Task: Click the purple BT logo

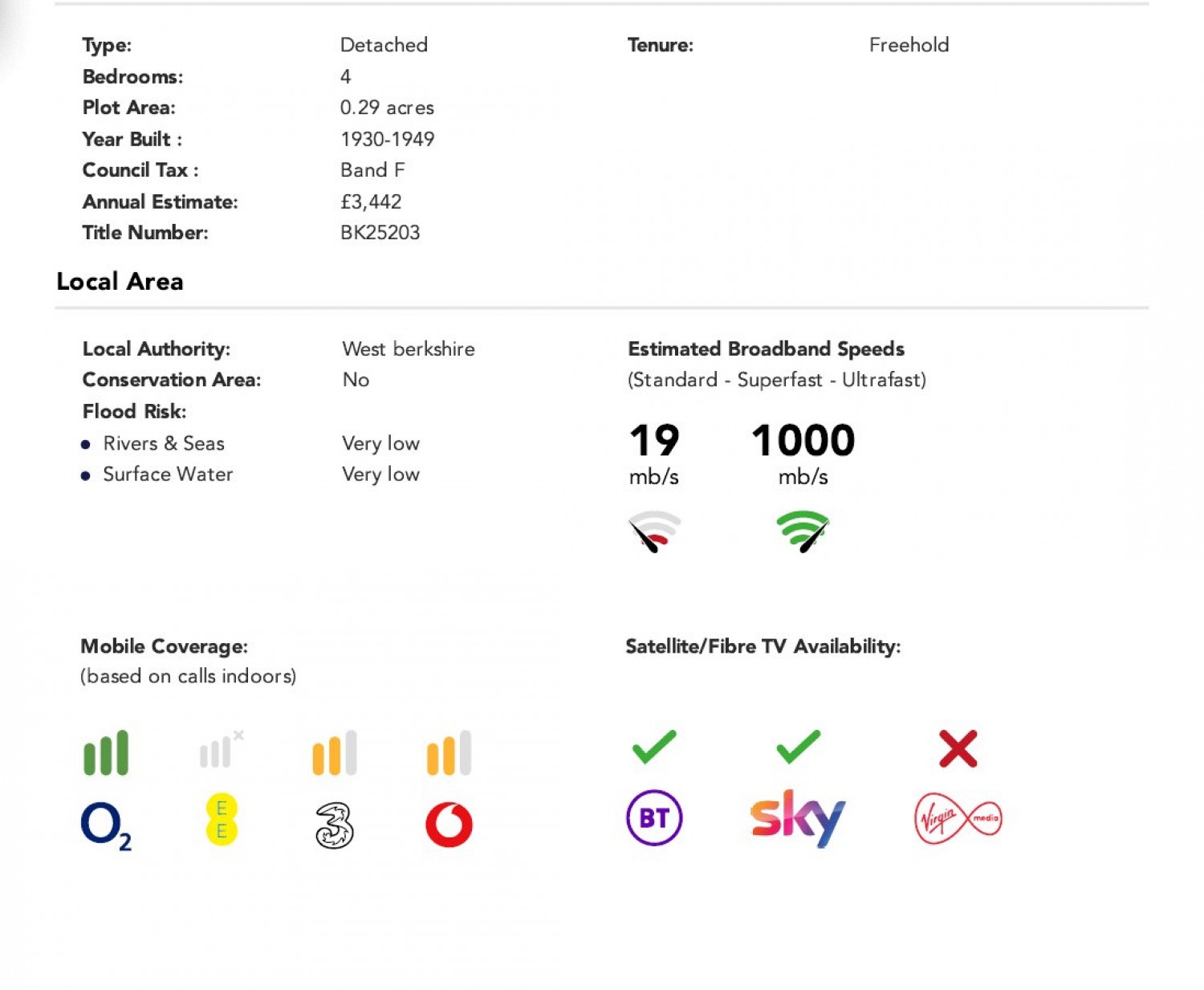Action: (x=654, y=818)
